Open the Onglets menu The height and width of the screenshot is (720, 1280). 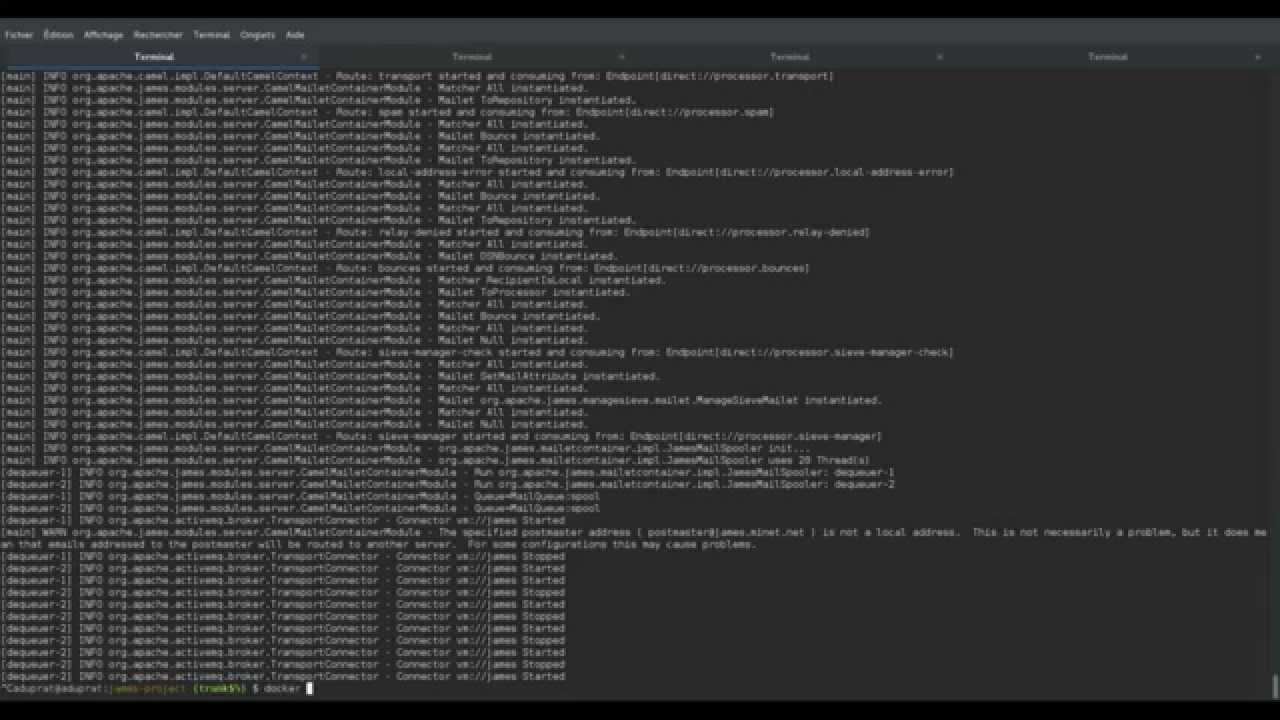click(x=257, y=35)
